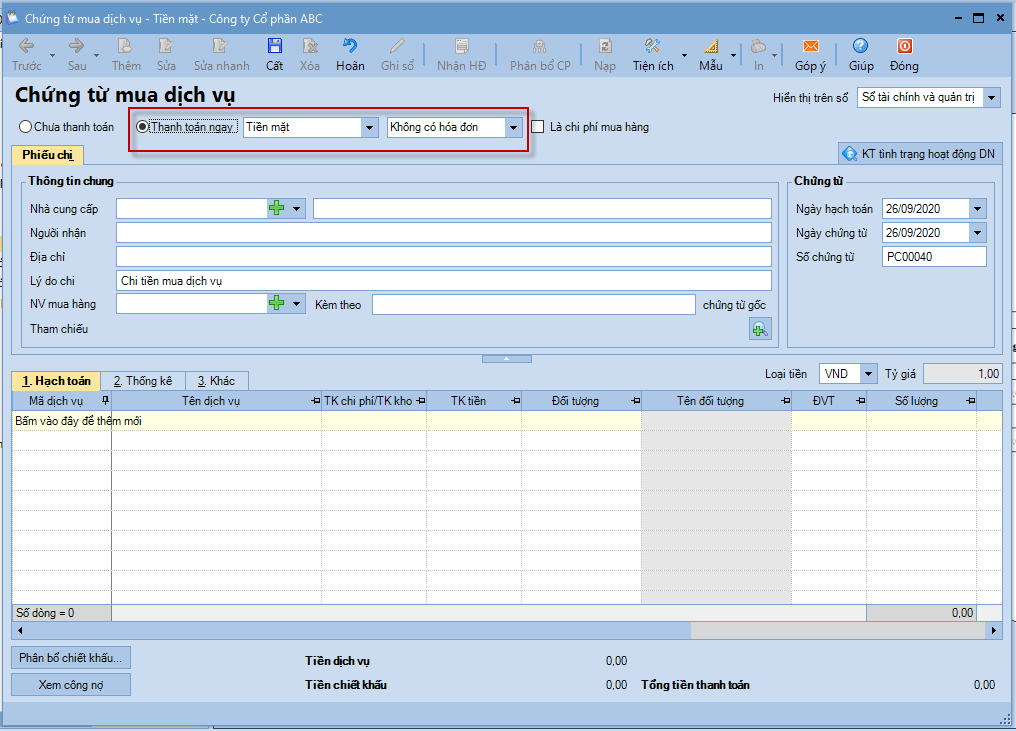Switch to the 1. Hạch toán tab

[56, 381]
